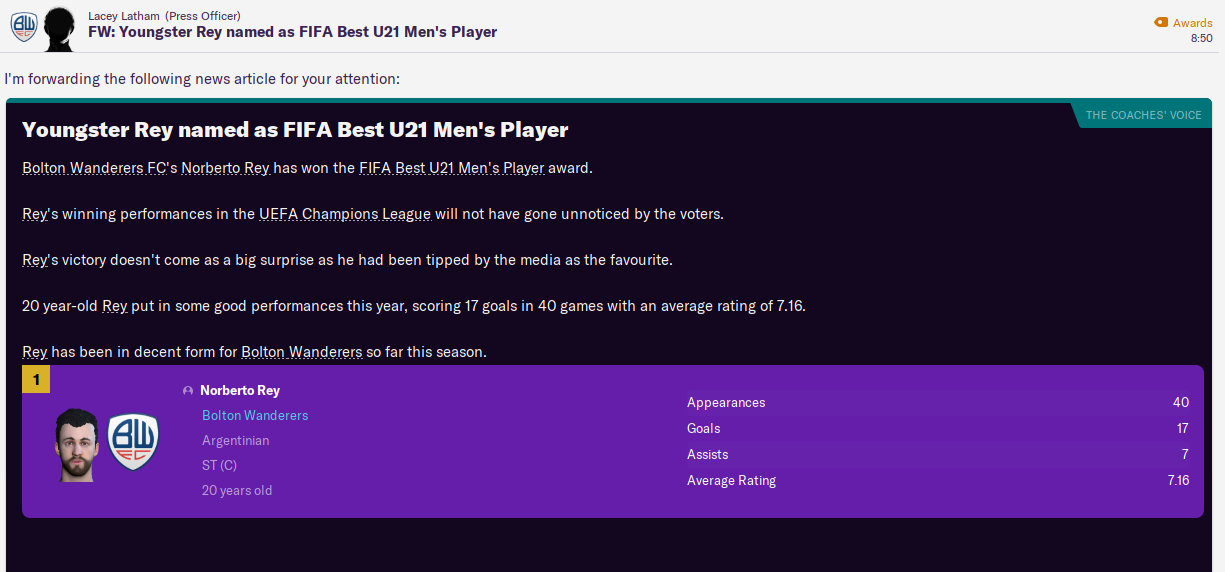Click the gold number 1 rank badge
The height and width of the screenshot is (572, 1225).
tap(36, 380)
